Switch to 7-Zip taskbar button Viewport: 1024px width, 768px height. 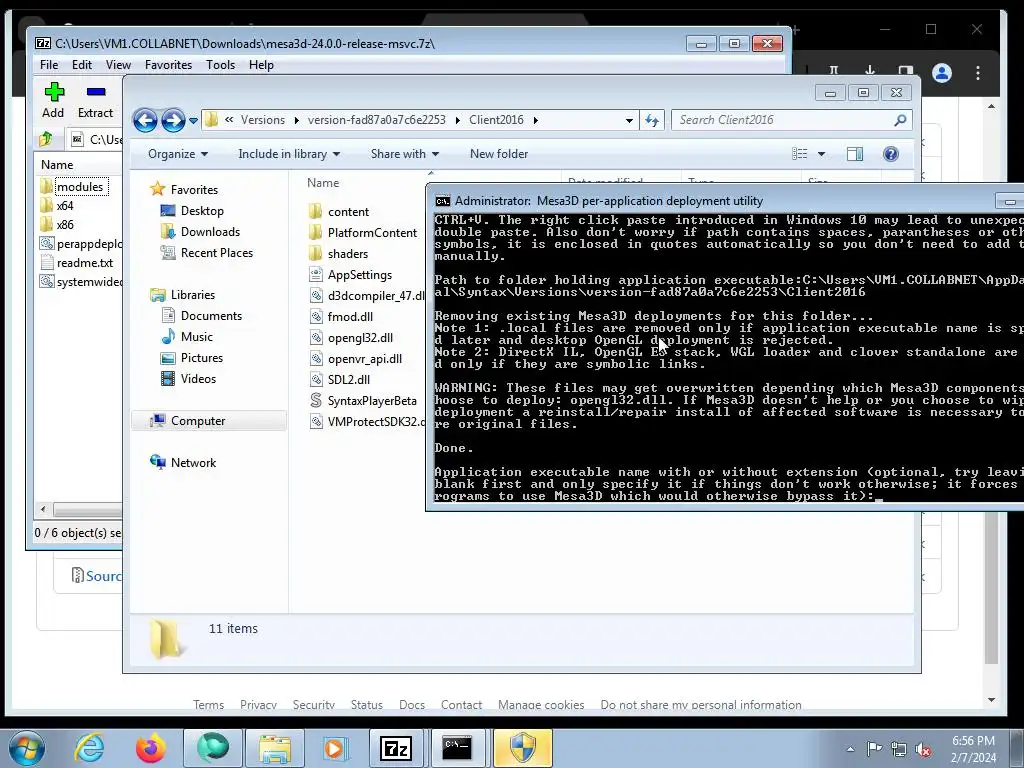click(396, 748)
